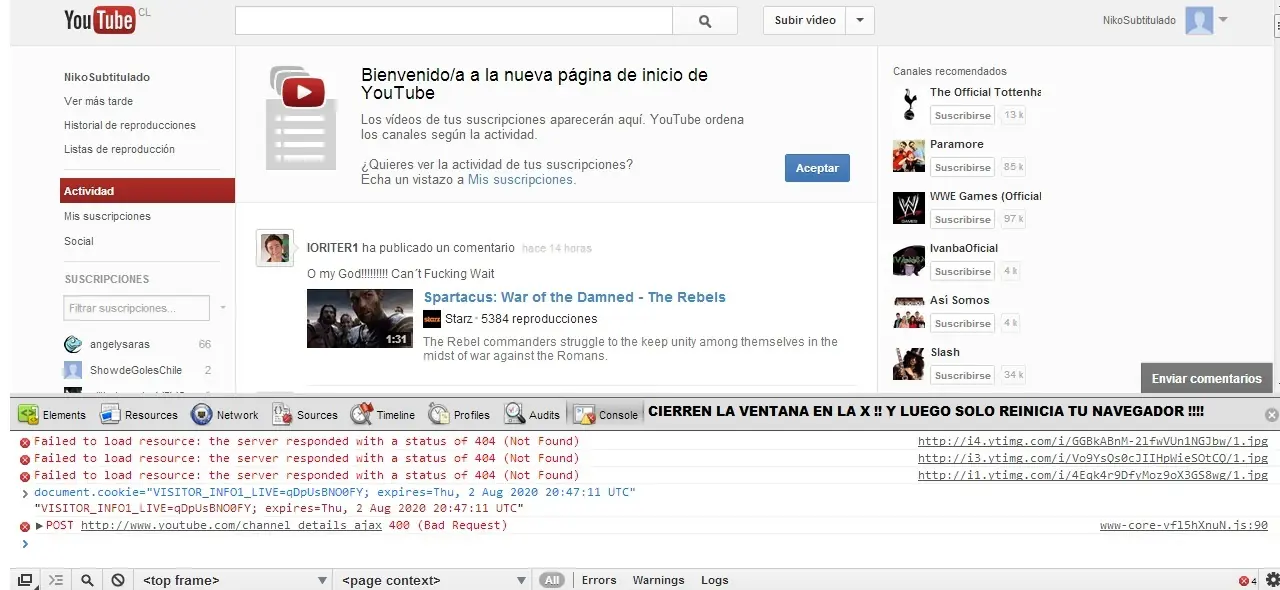The image size is (1280, 590).
Task: Click the Aceptar button
Action: click(x=817, y=168)
